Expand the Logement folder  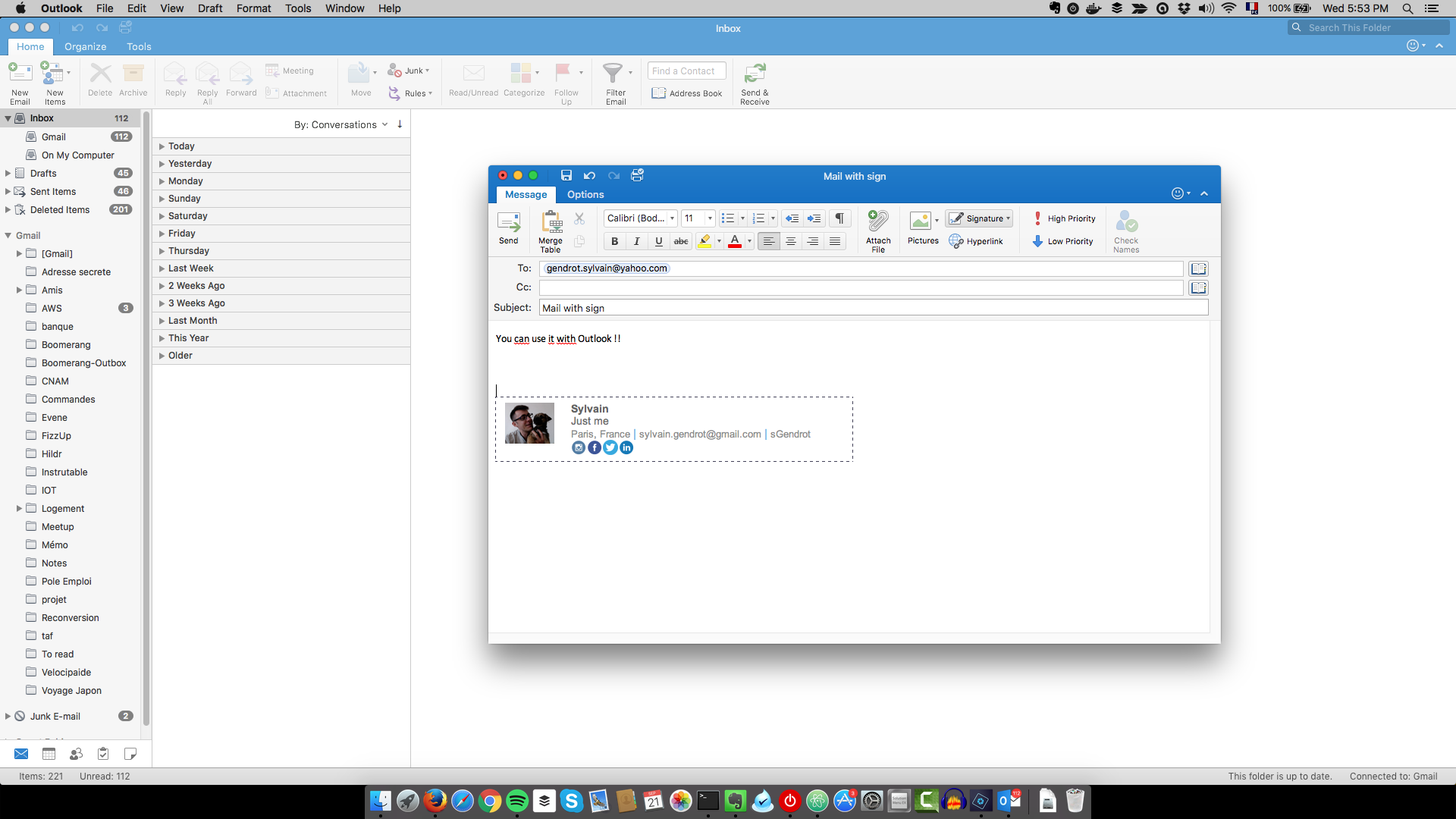pos(19,509)
